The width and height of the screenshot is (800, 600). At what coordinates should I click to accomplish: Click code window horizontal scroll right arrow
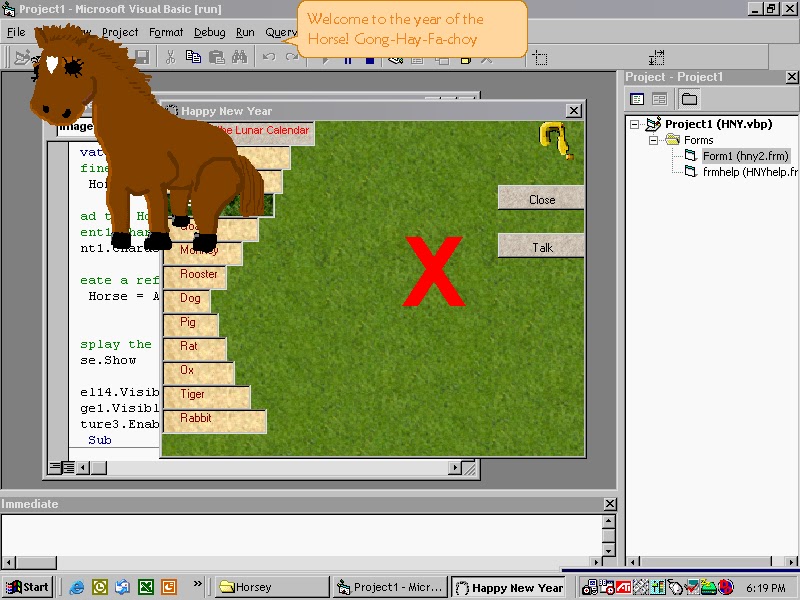pos(455,467)
